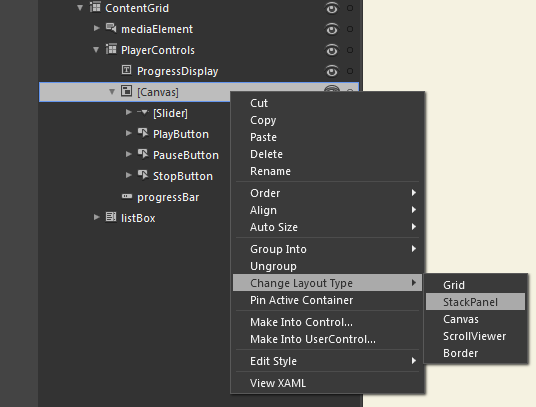Collapse the ContentGrid tree node

point(80,8)
